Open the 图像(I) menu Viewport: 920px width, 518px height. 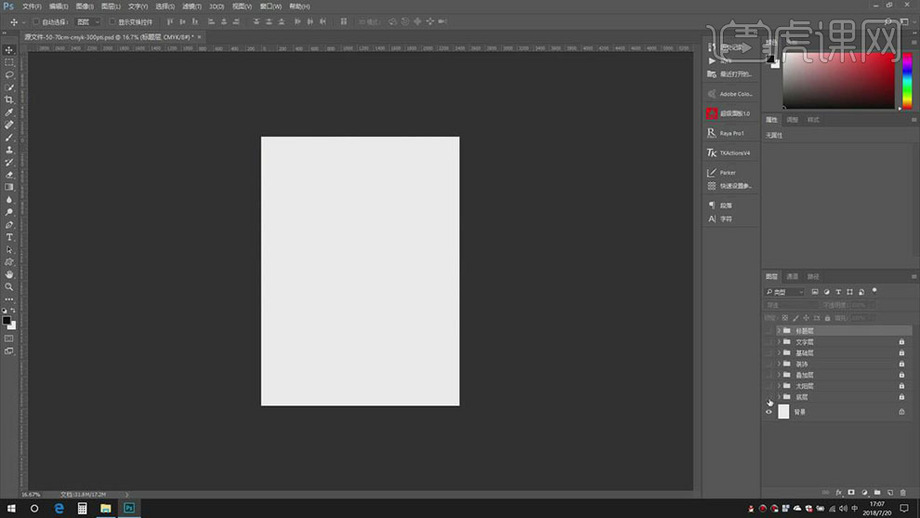84,6
